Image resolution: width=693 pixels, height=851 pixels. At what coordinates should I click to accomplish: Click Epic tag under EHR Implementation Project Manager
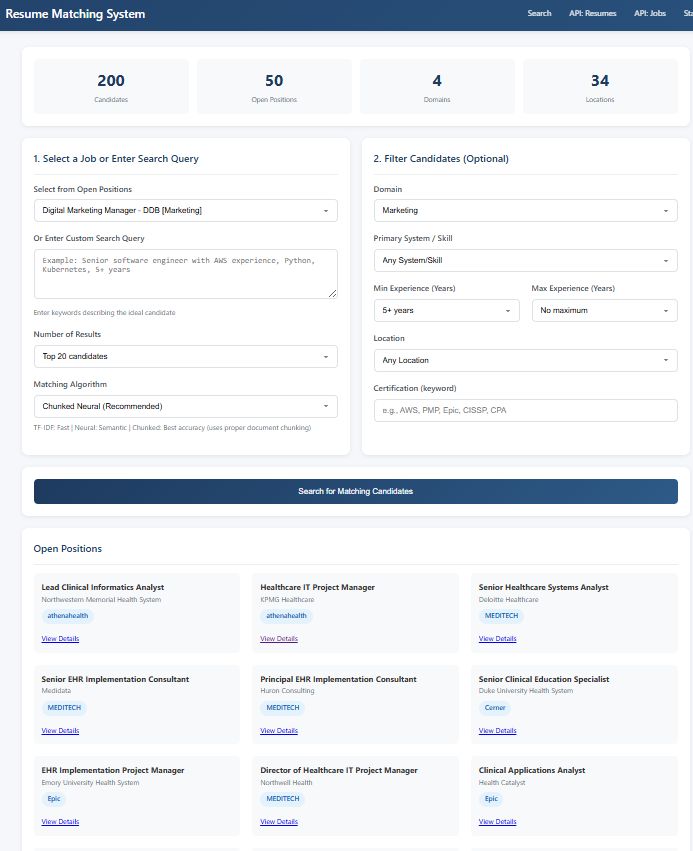[x=54, y=799]
